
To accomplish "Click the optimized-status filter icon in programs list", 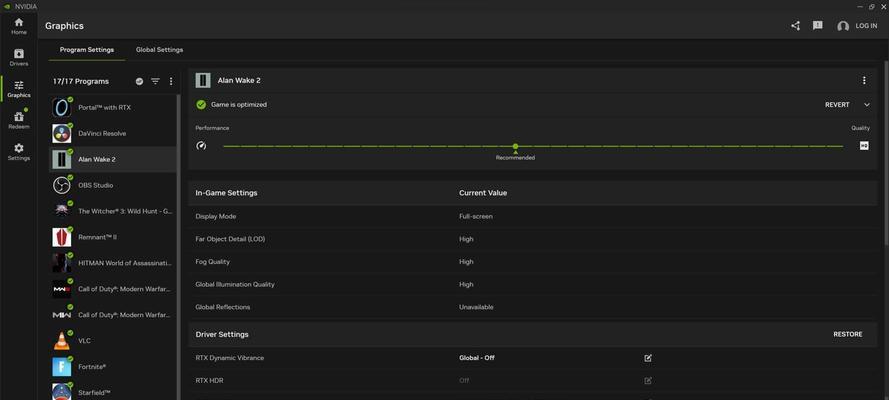I will click(x=139, y=82).
